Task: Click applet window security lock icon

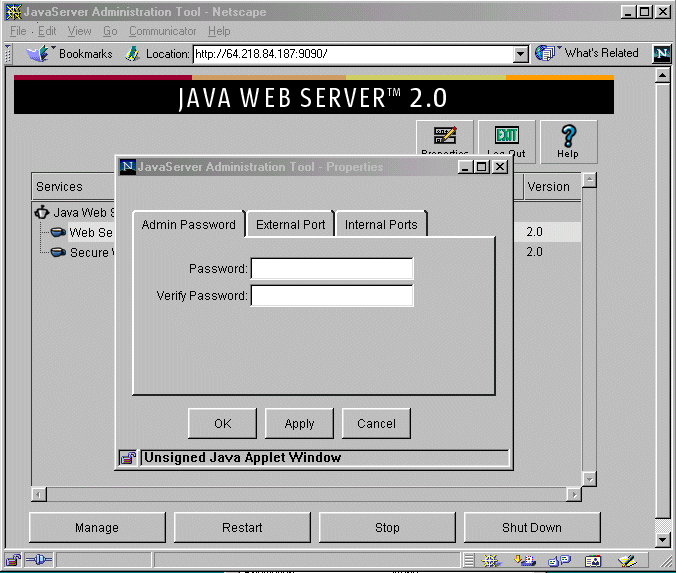Action: (128, 458)
